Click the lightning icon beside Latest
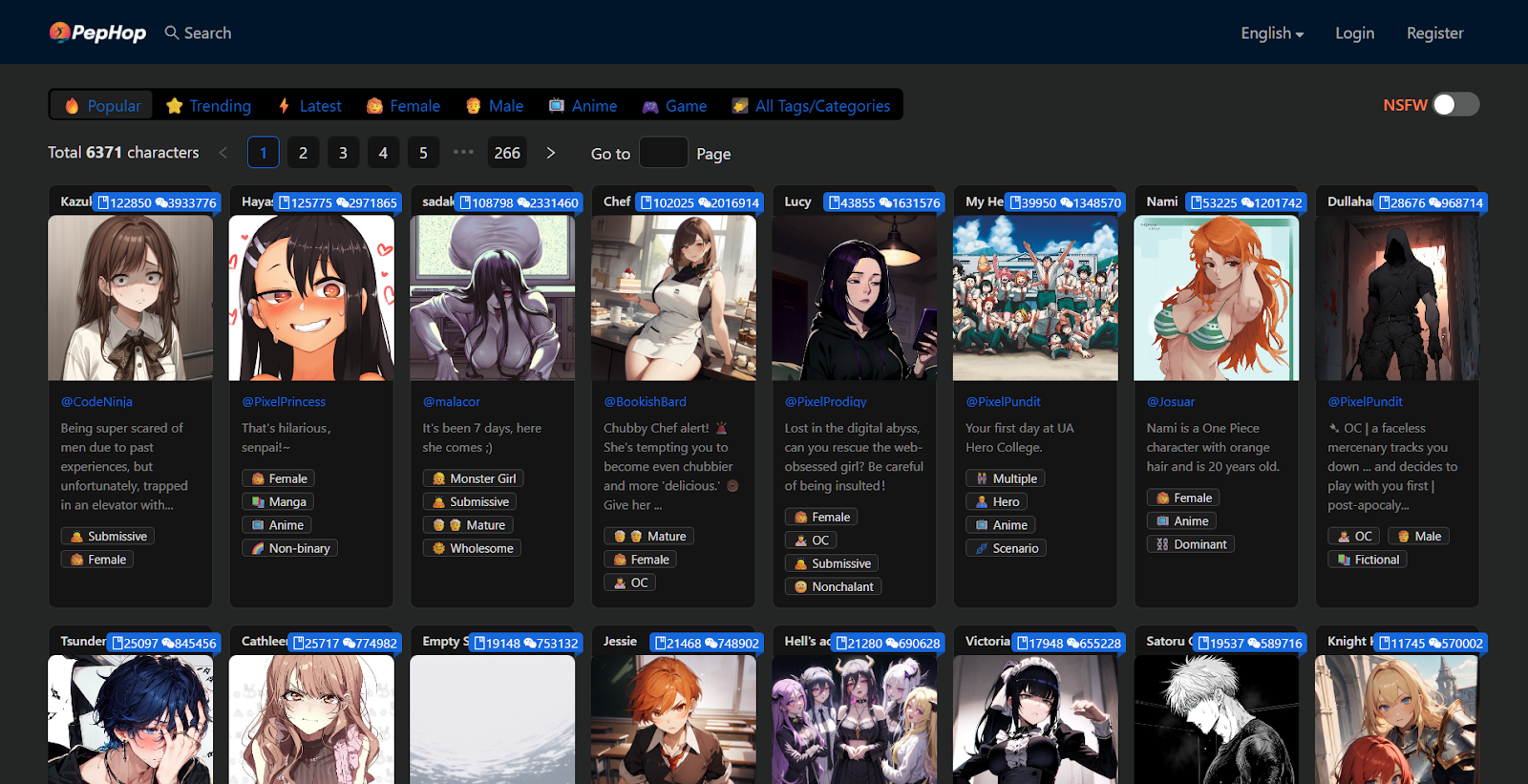 coord(284,106)
